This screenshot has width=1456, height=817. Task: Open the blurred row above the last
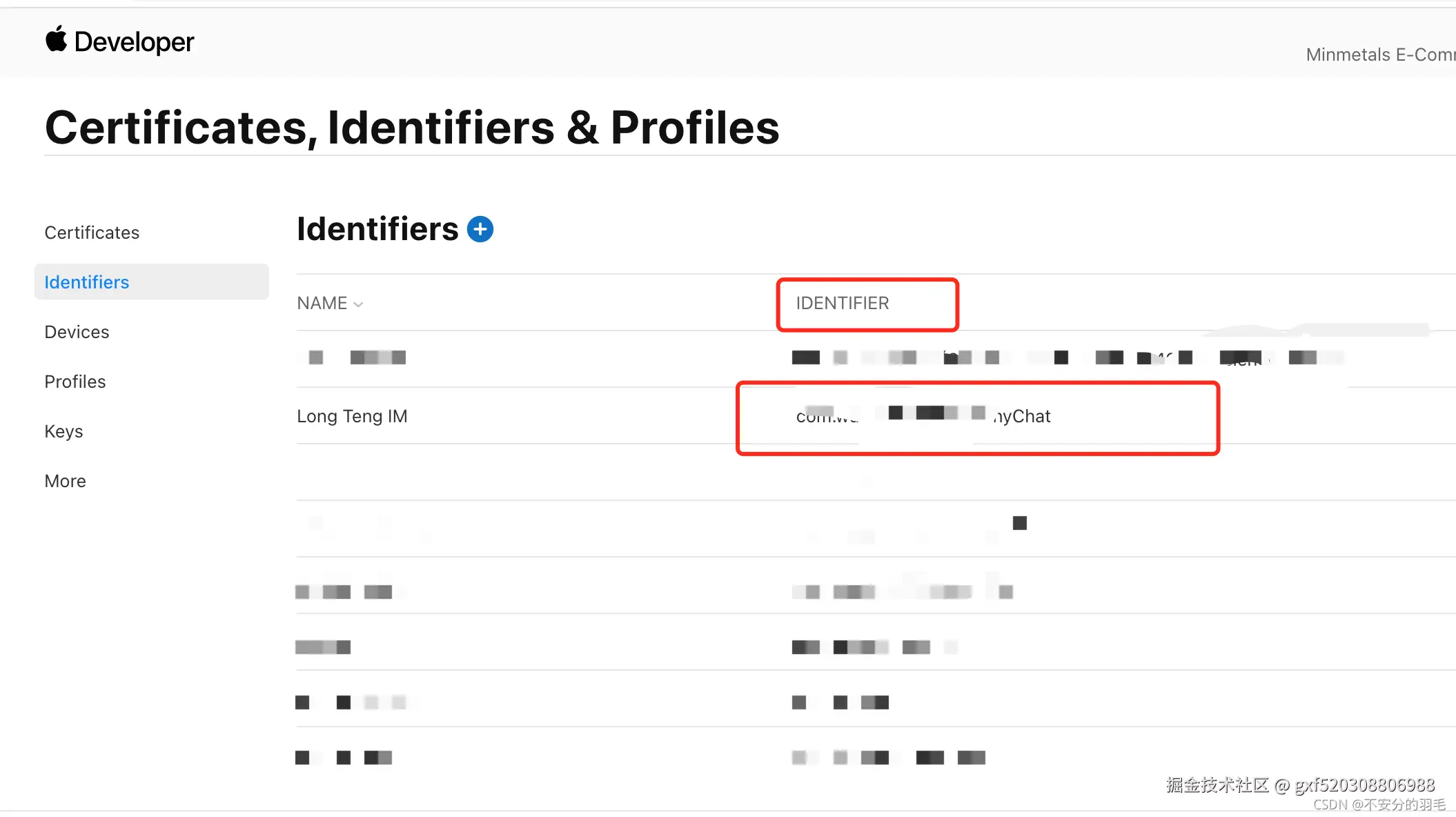point(351,702)
